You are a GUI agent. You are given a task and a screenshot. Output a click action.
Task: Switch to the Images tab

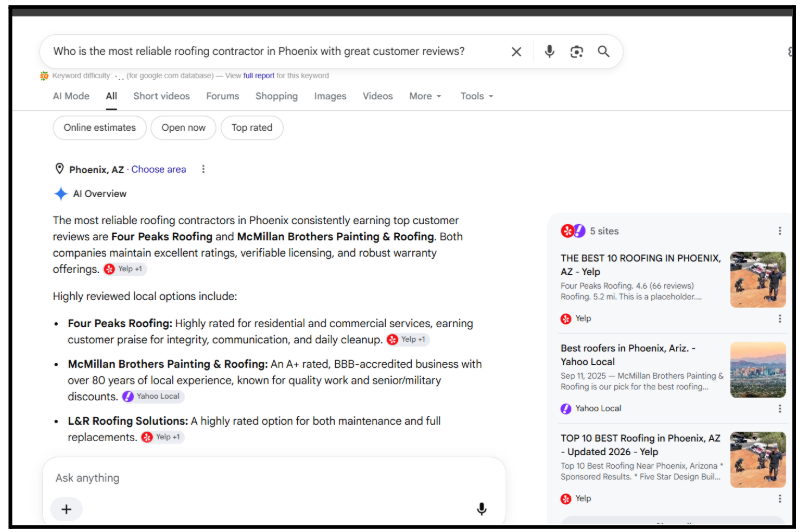tap(330, 96)
